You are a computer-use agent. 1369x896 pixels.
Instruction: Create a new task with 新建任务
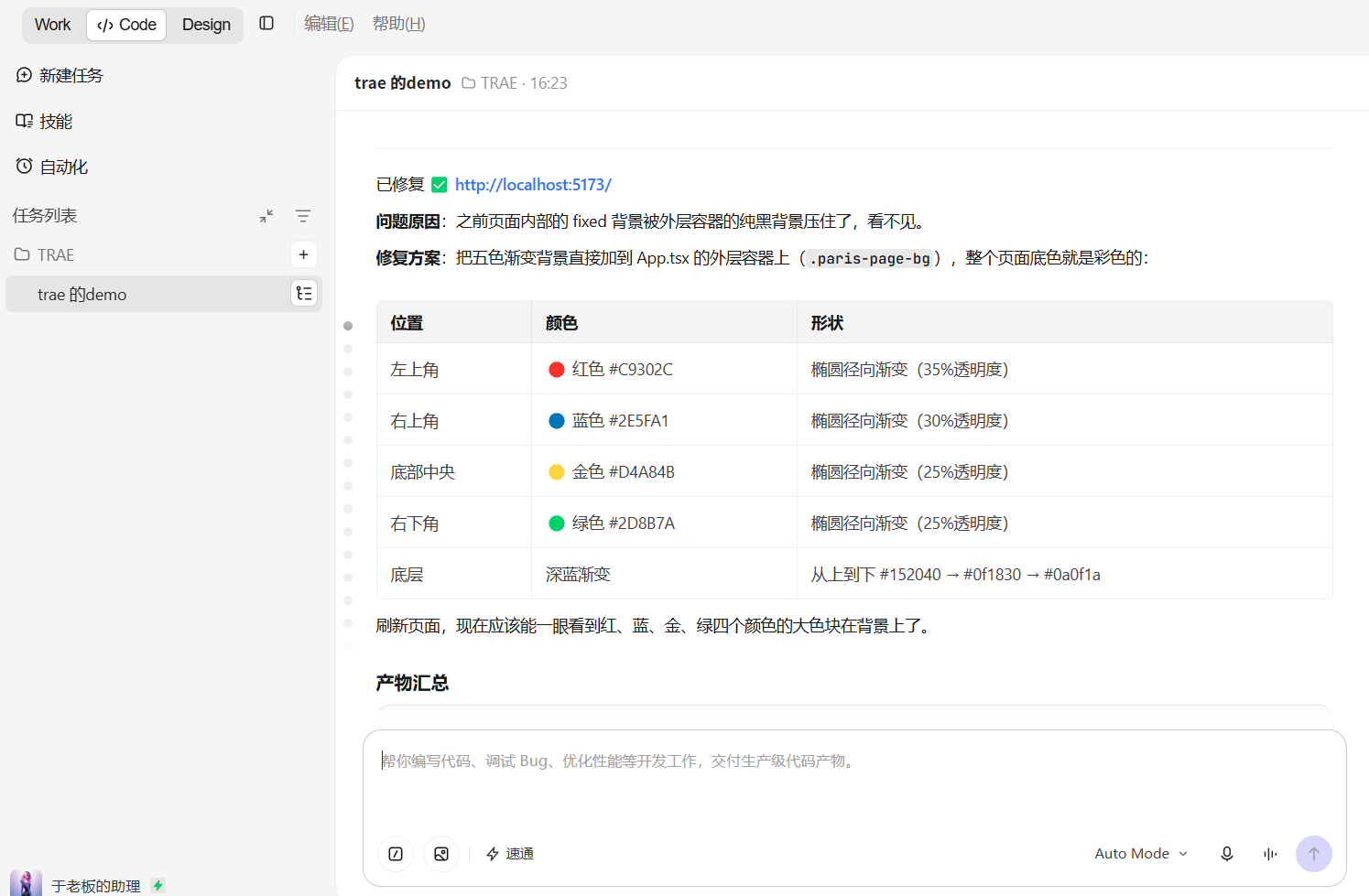pyautogui.click(x=60, y=75)
